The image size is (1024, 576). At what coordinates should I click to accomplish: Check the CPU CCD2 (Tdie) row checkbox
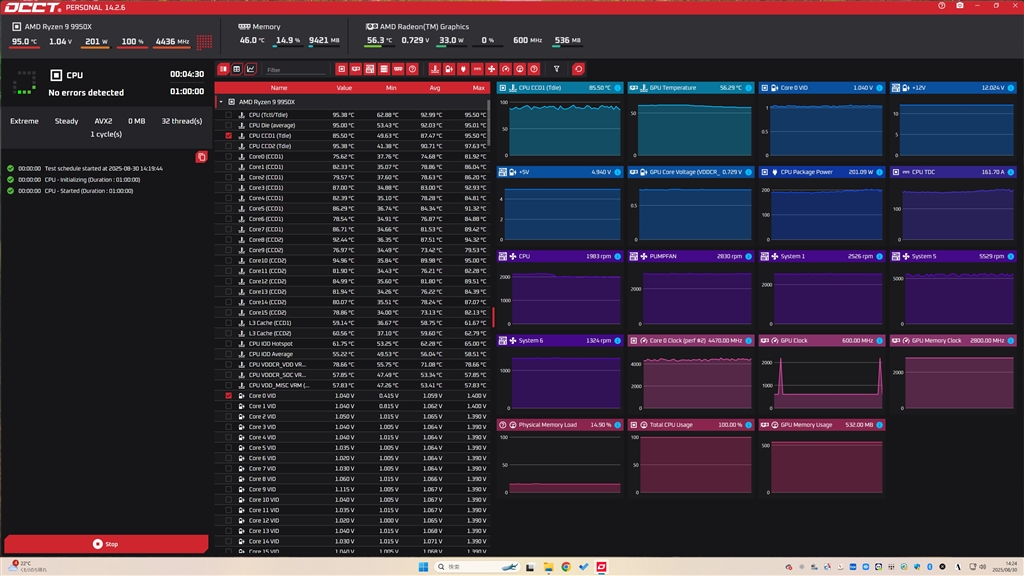click(x=229, y=146)
